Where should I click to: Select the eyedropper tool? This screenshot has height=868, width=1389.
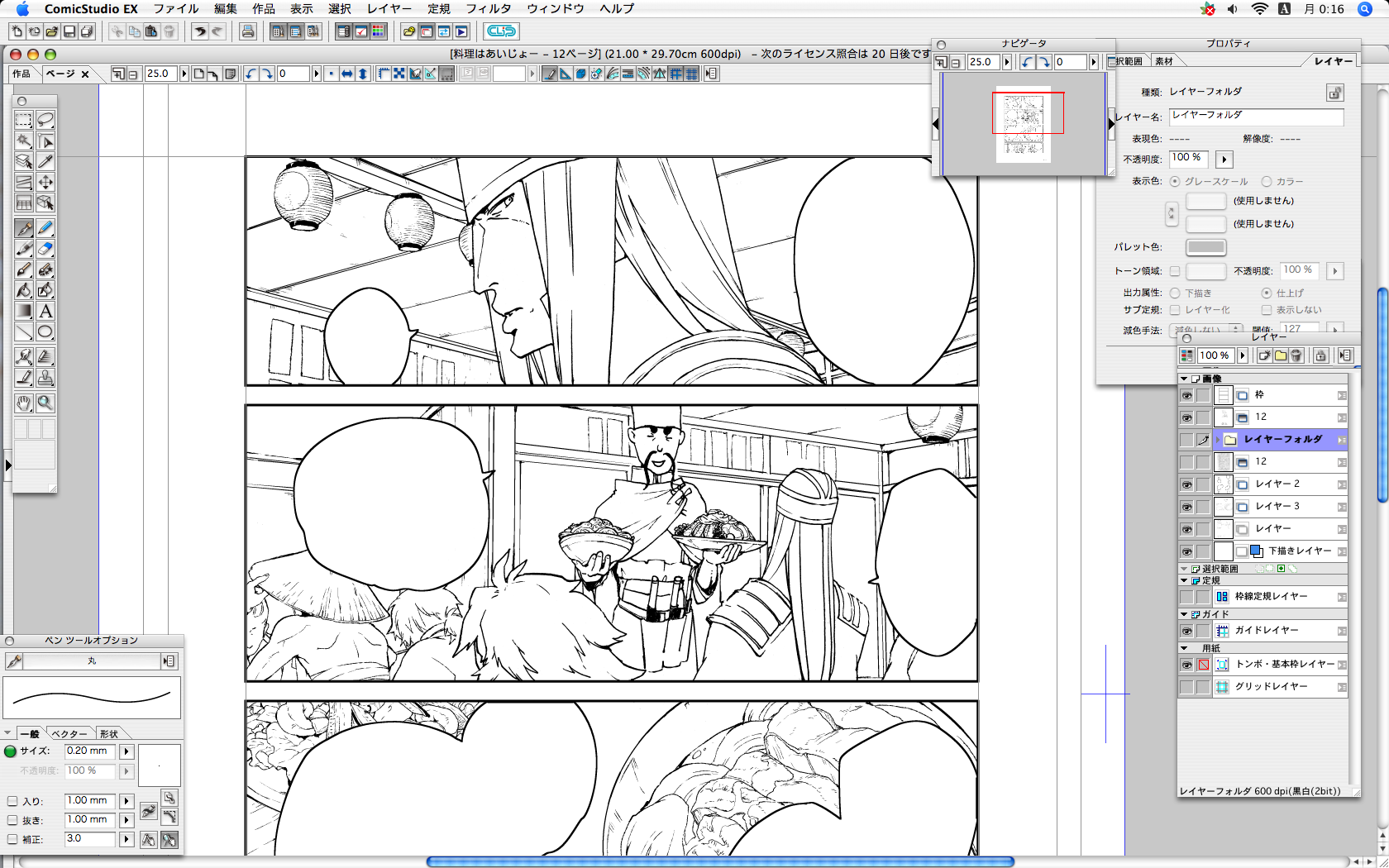[45, 161]
